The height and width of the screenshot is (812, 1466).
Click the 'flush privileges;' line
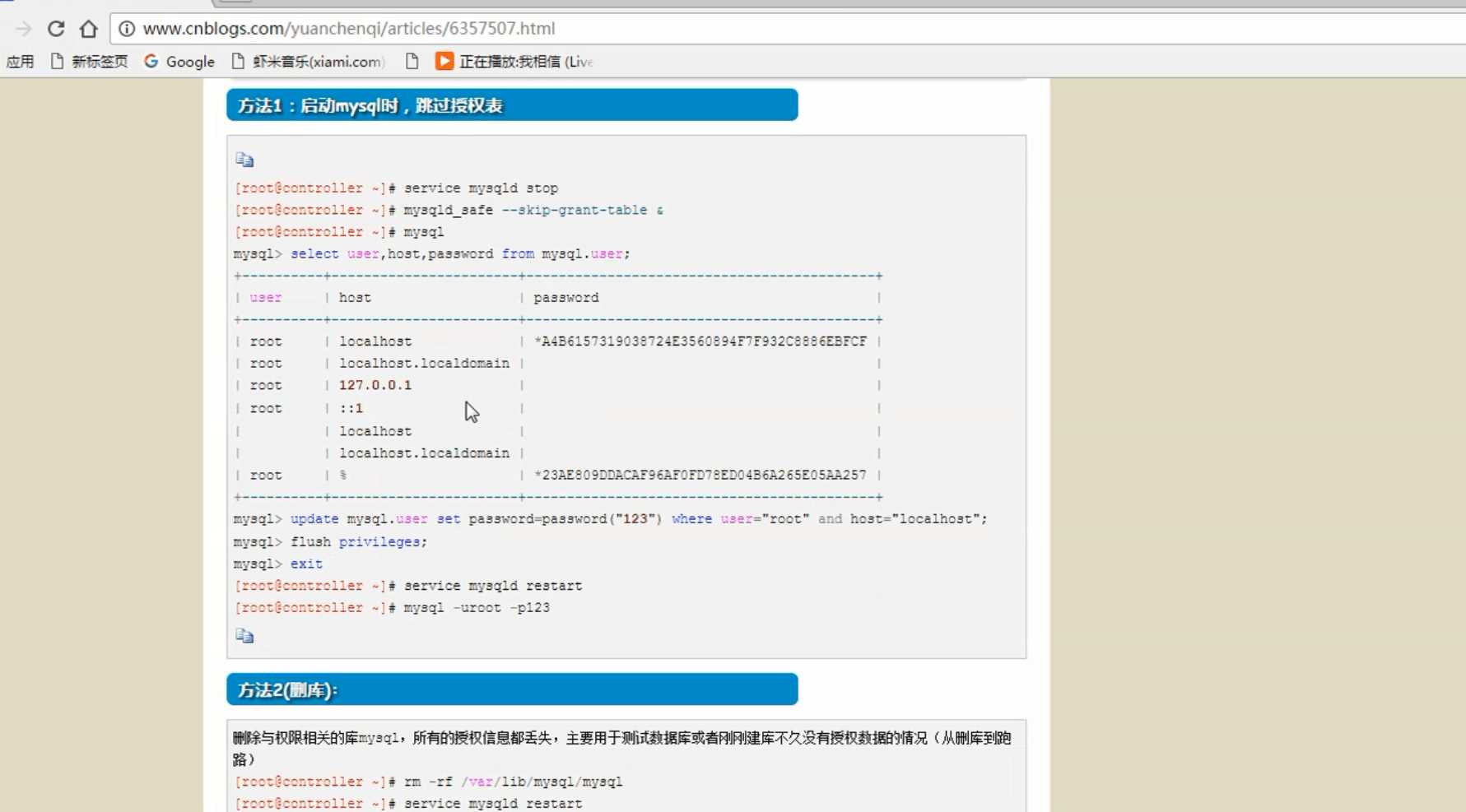pos(330,542)
